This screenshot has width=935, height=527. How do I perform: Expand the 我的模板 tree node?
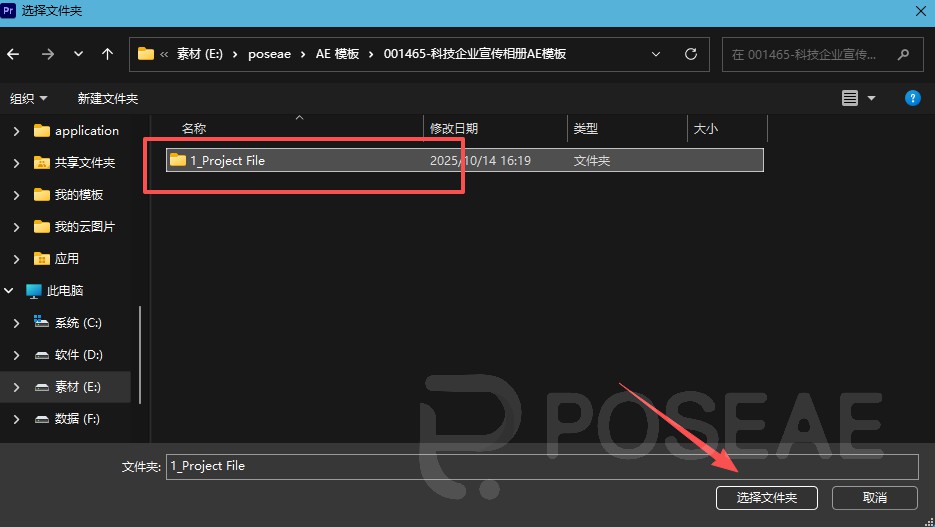16,195
